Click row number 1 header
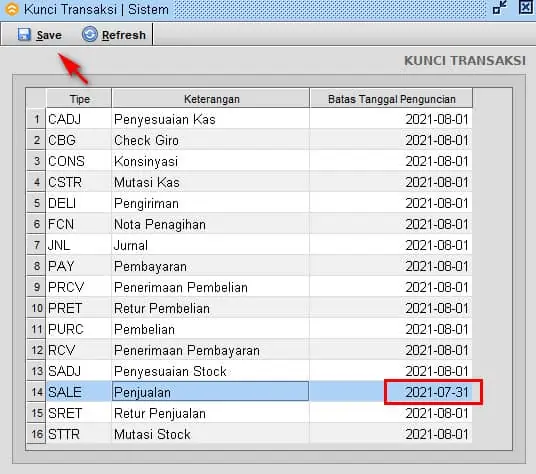Viewport: 536px width, 474px height. coord(36,119)
